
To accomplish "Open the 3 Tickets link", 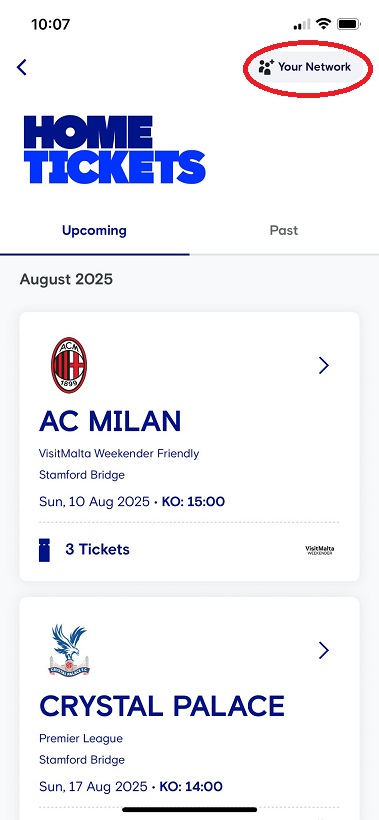I will click(x=97, y=550).
